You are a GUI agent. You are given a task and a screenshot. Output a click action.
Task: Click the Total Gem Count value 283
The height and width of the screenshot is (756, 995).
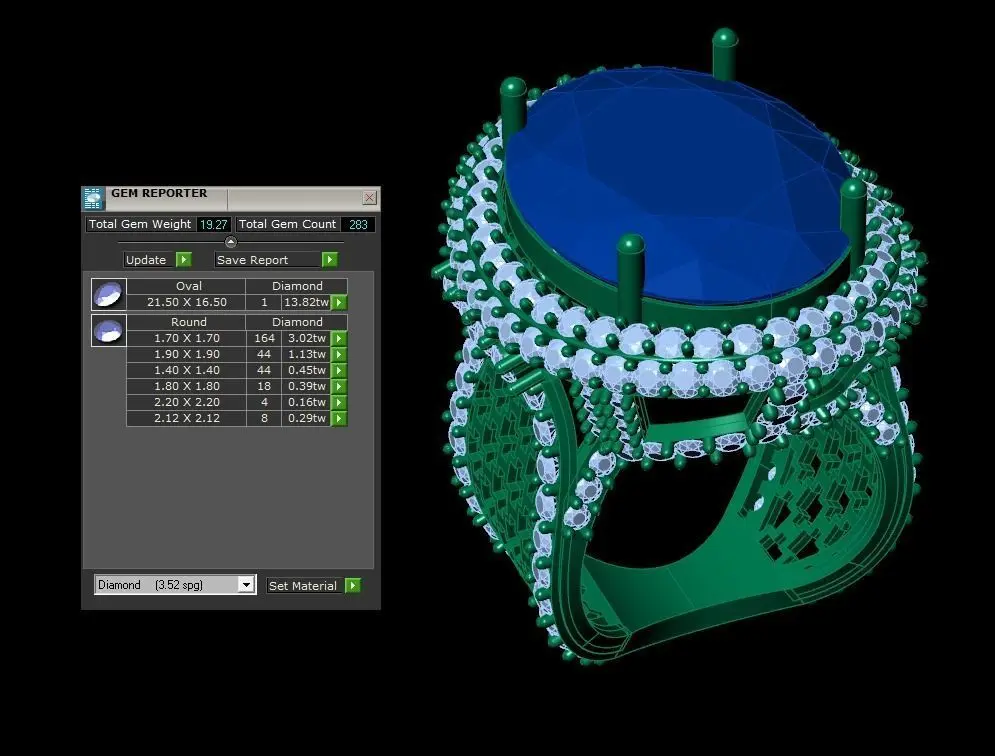358,224
